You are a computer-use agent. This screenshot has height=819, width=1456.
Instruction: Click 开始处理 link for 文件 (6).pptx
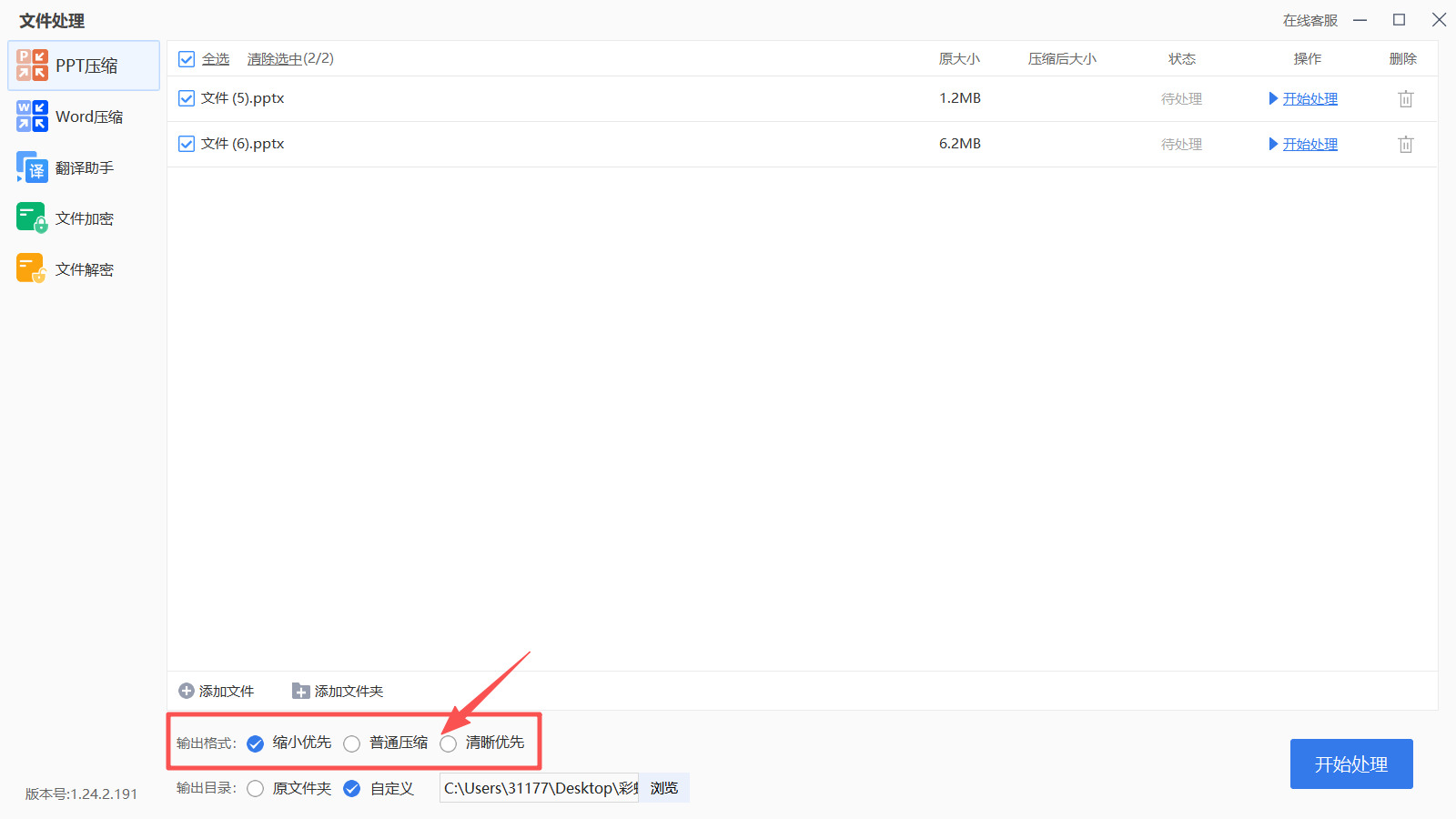(1310, 144)
